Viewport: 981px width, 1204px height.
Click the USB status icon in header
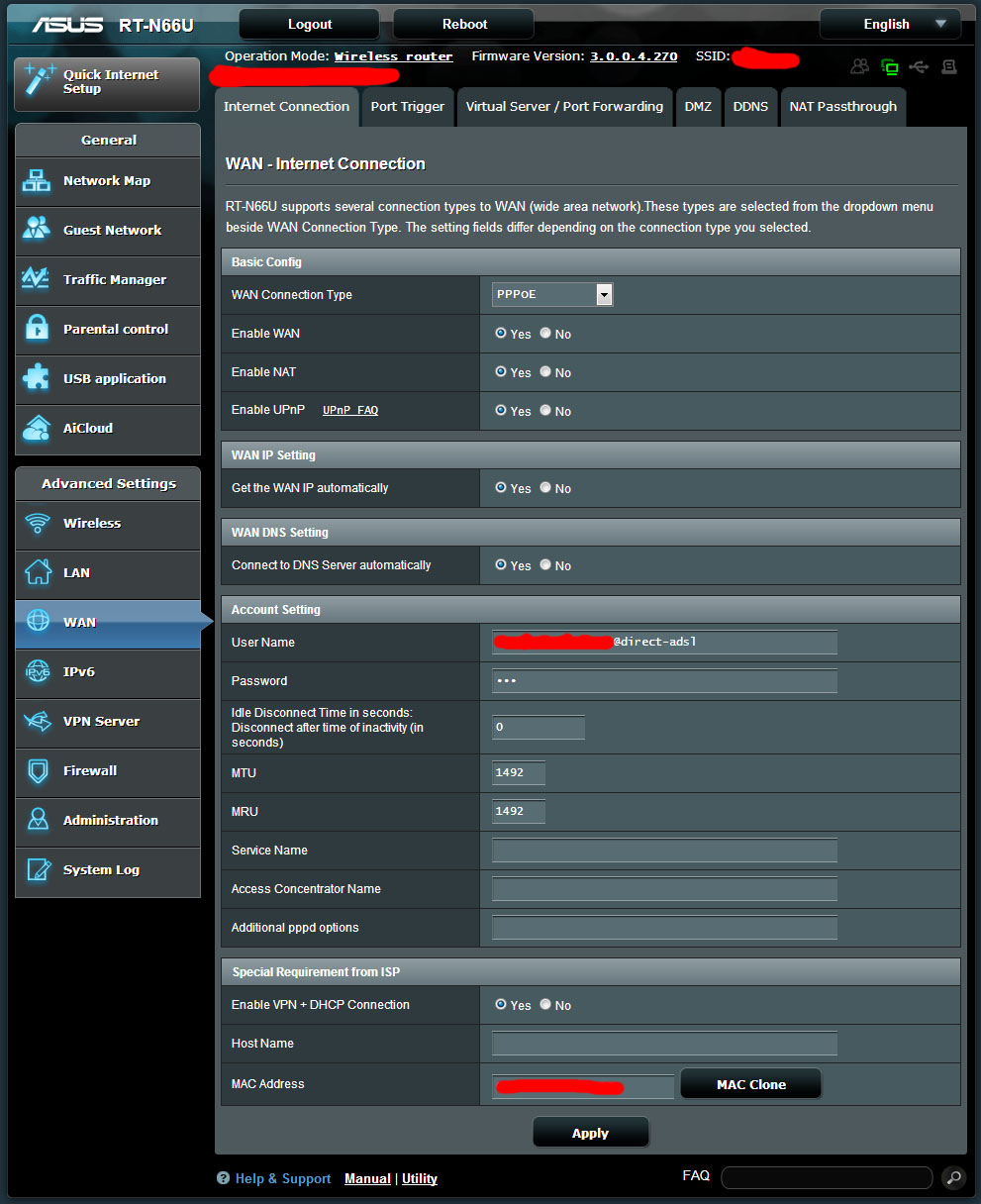920,67
